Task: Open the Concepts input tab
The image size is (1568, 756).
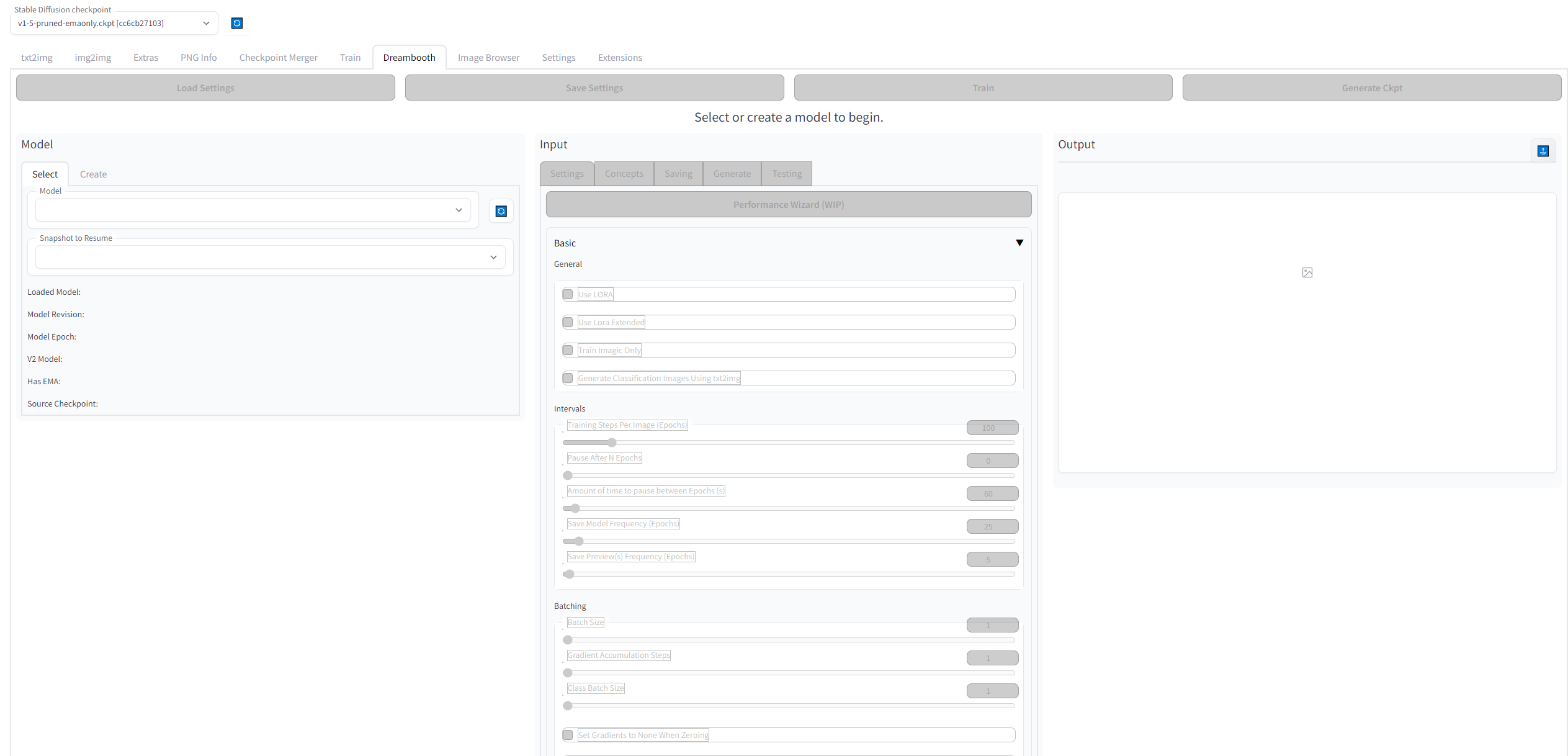Action: (624, 174)
